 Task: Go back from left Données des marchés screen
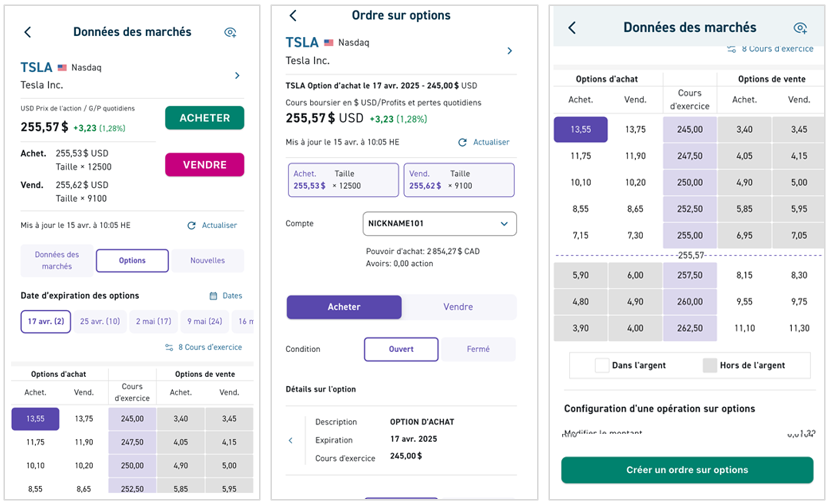pos(27,32)
